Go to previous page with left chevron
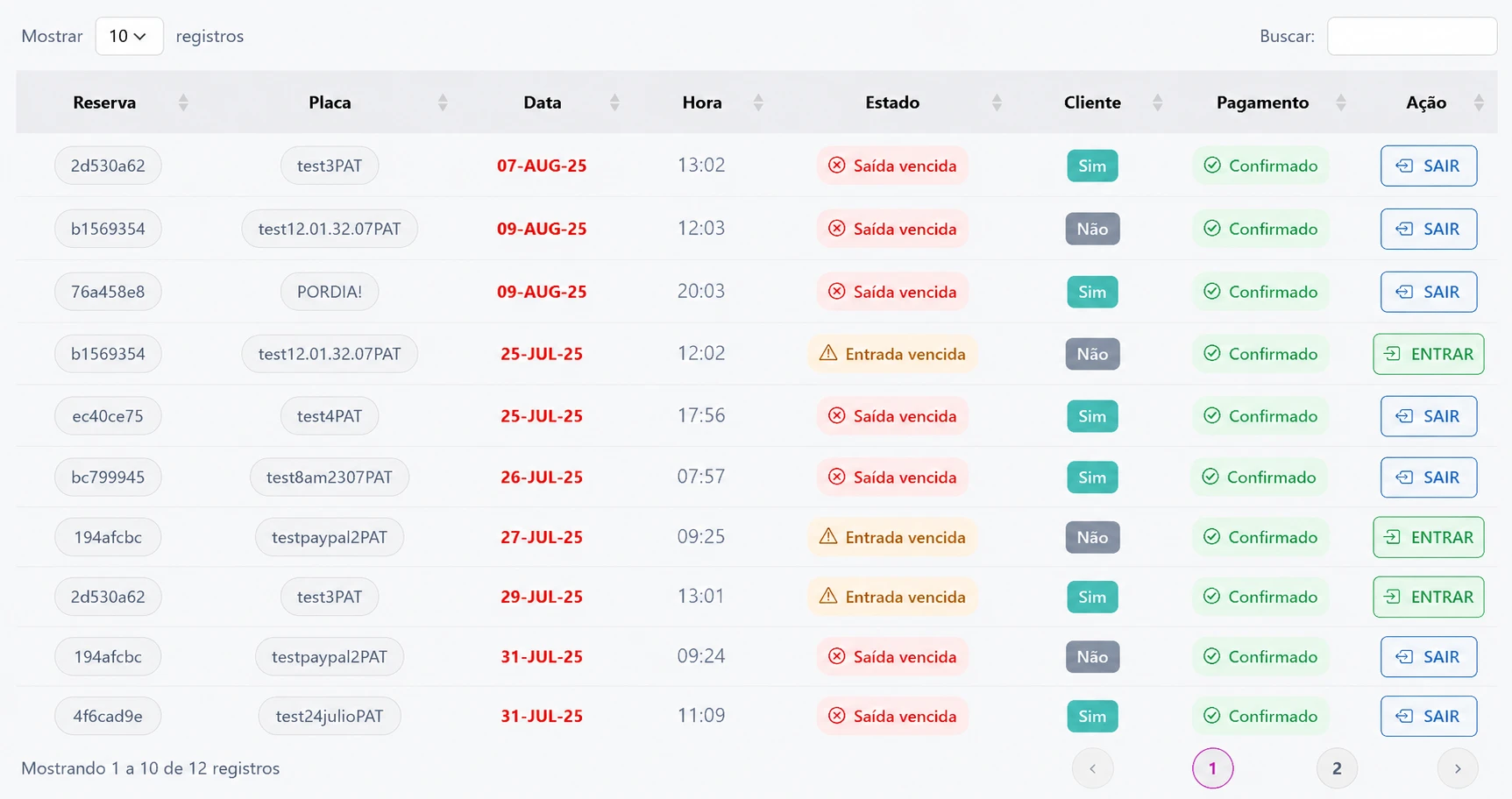This screenshot has width=1512, height=799. click(x=1092, y=768)
